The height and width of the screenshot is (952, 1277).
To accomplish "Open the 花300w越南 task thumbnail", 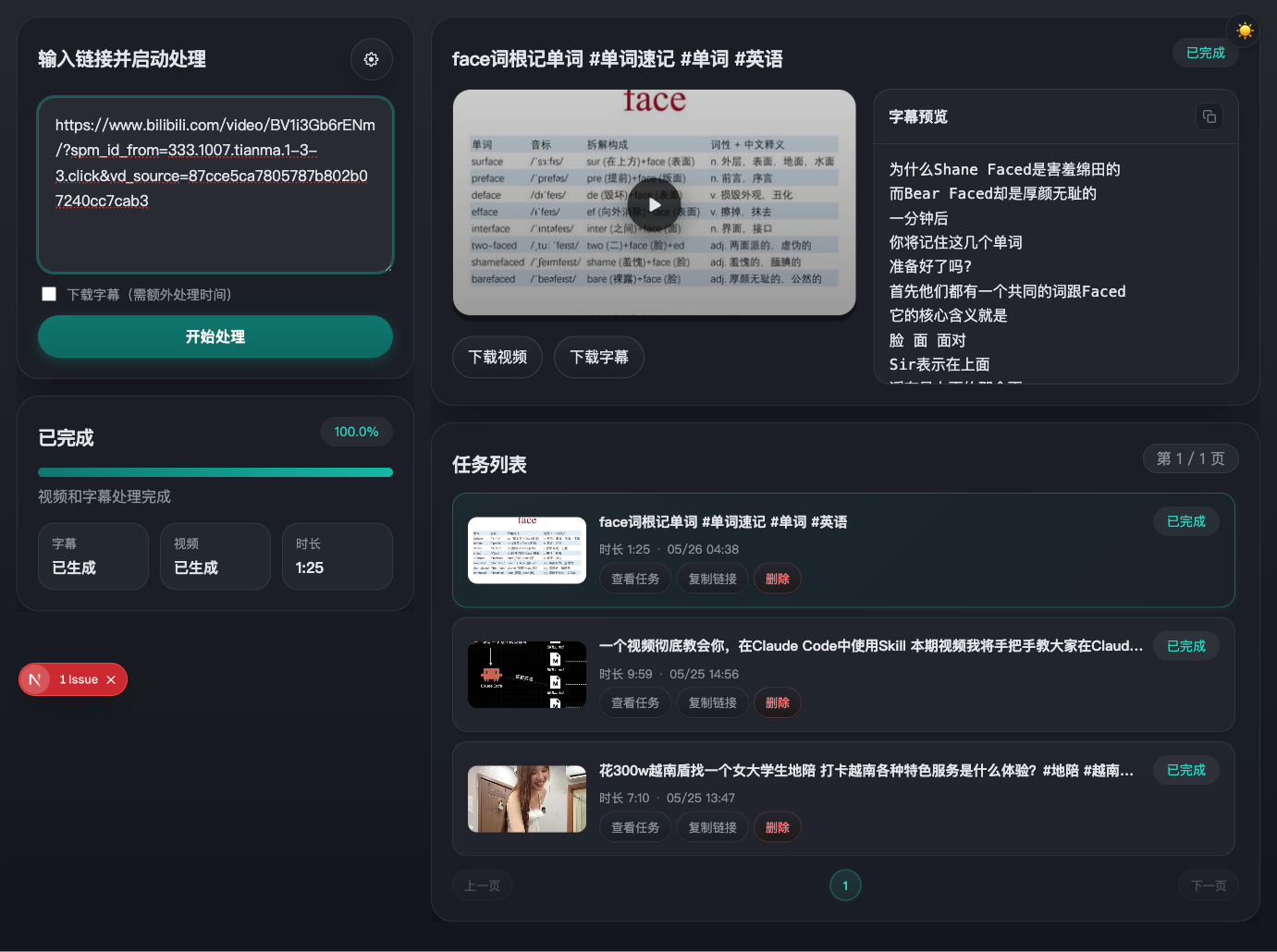I will [527, 799].
